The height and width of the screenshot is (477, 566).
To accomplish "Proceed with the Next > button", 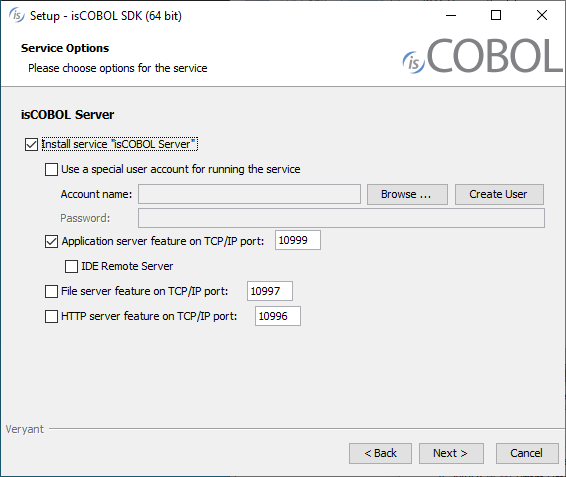I will point(451,453).
